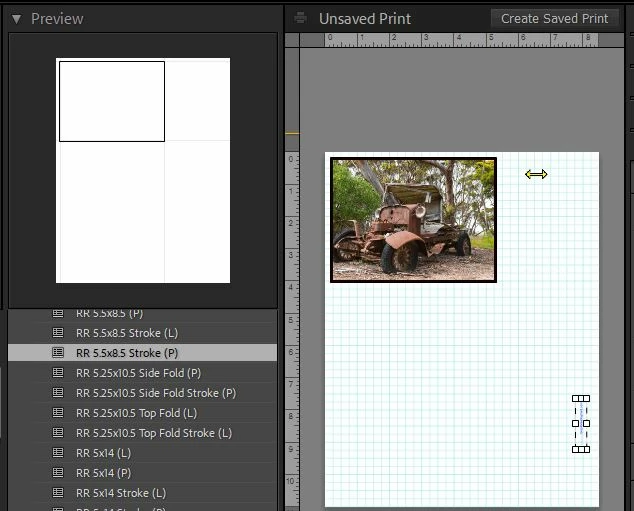Viewport: 634px width, 511px height.
Task: Click the horizontal ruler at top
Action: [x=461, y=40]
